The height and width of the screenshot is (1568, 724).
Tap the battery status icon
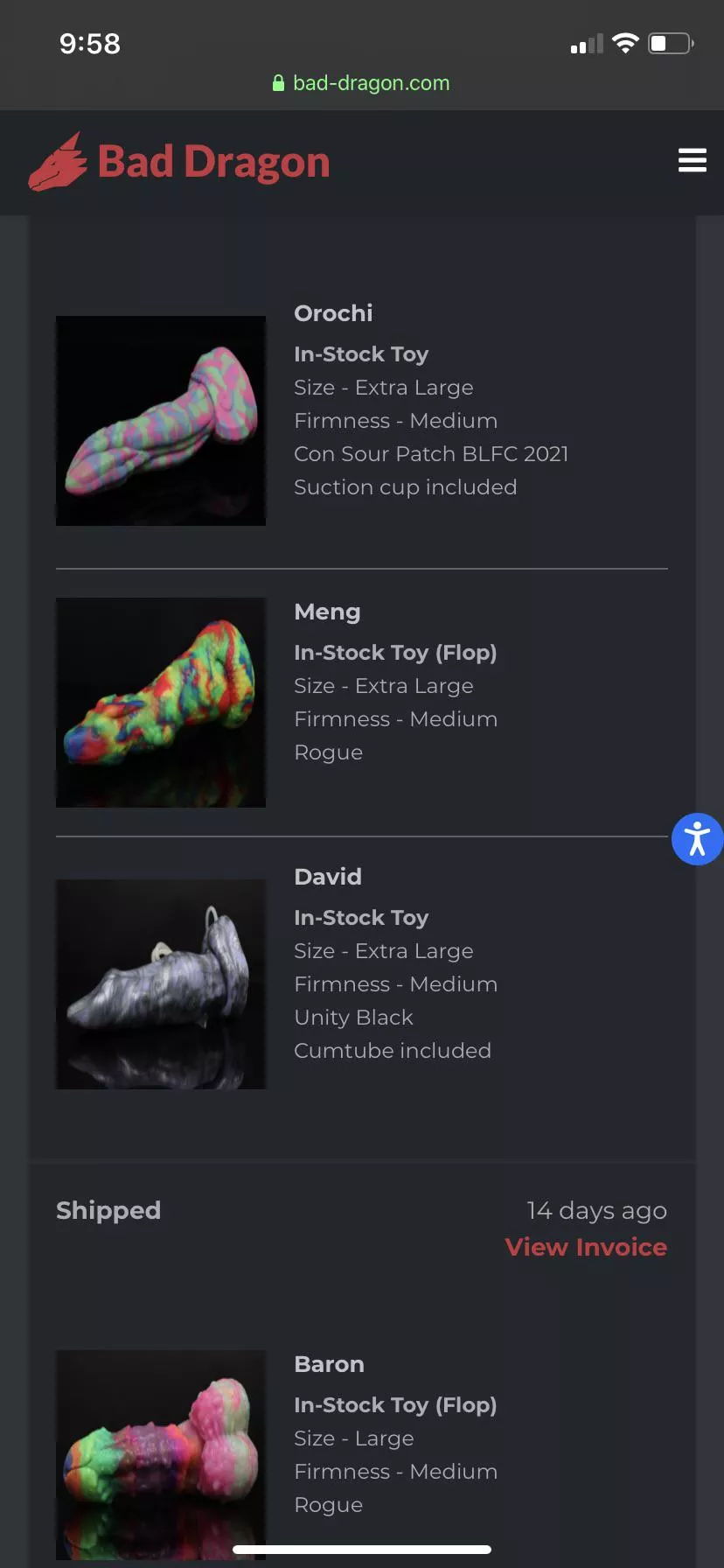pos(671,43)
